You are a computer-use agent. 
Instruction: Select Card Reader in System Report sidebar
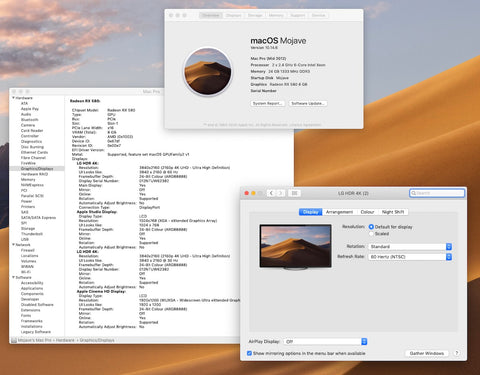tap(32, 131)
